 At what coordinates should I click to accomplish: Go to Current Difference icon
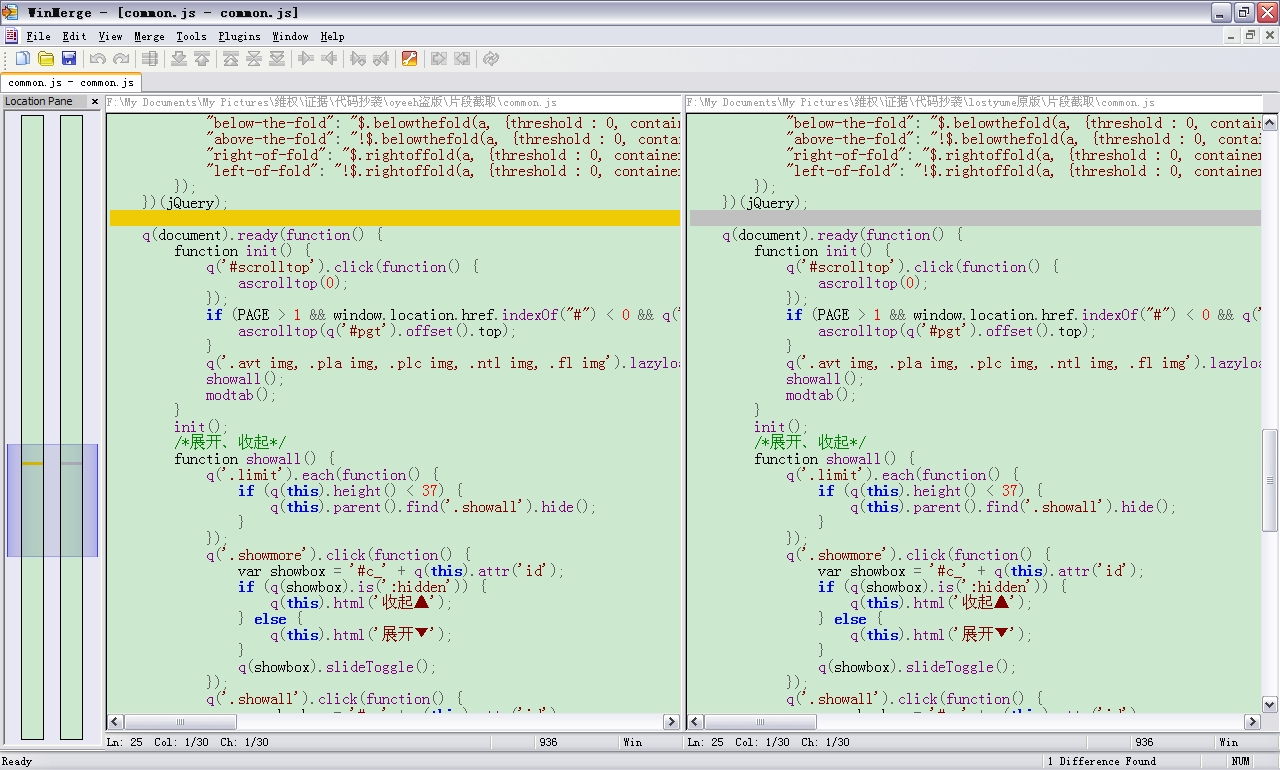point(254,59)
